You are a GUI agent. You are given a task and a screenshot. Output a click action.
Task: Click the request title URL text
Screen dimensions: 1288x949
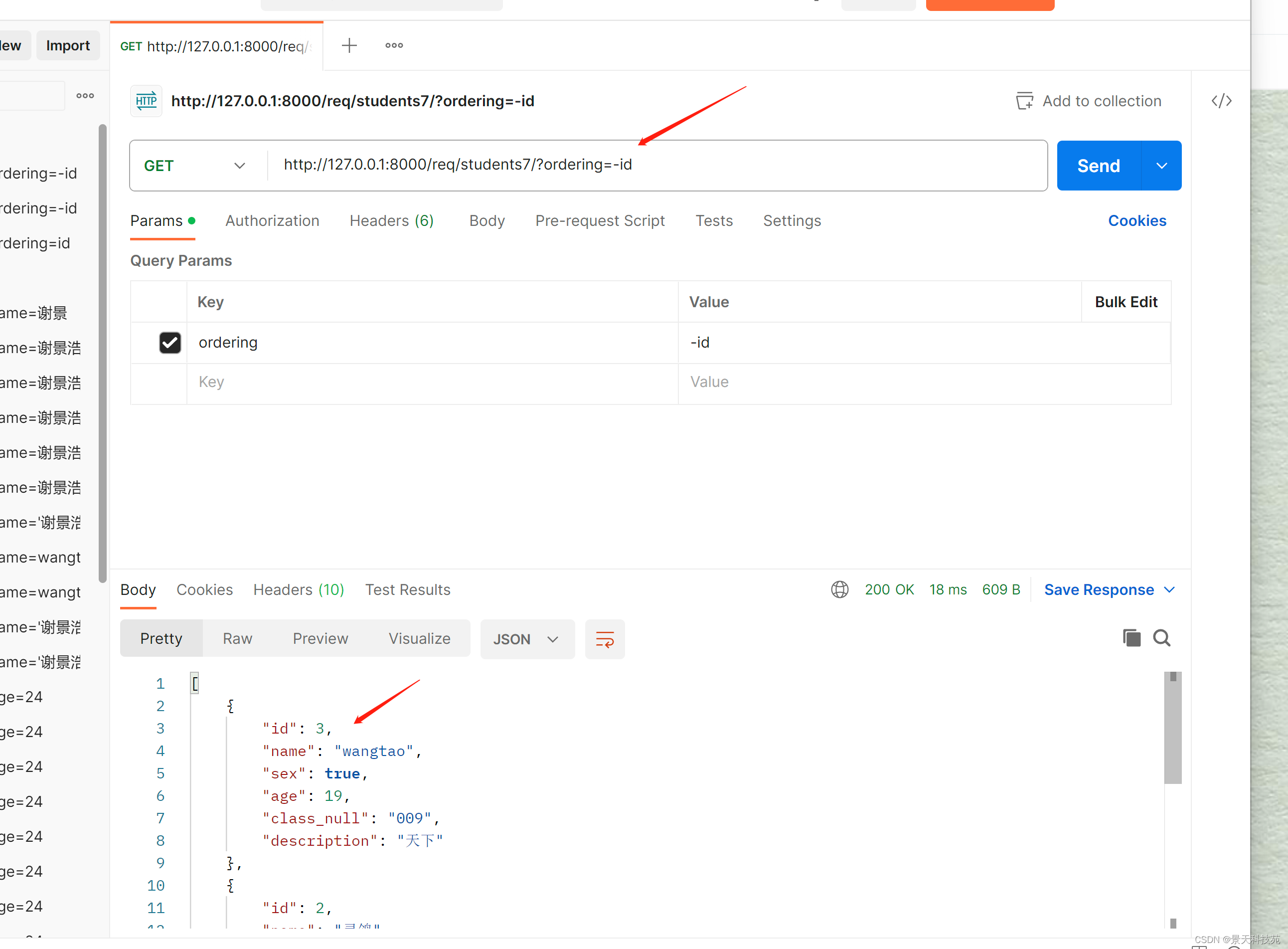[x=352, y=101]
